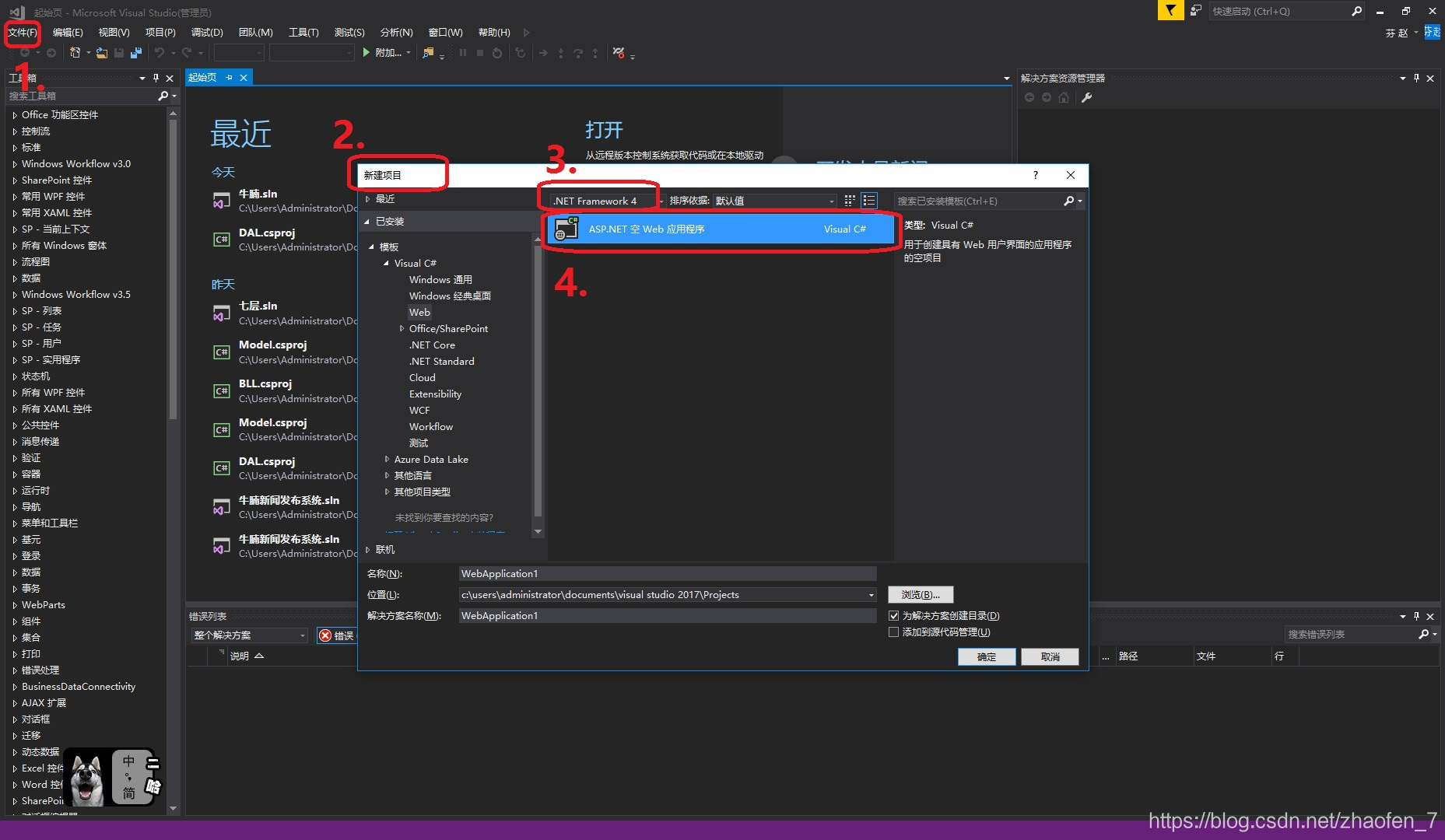The height and width of the screenshot is (840, 1445).
Task: Click the breakpoint toggle icon on the toolbar
Action: point(619,53)
